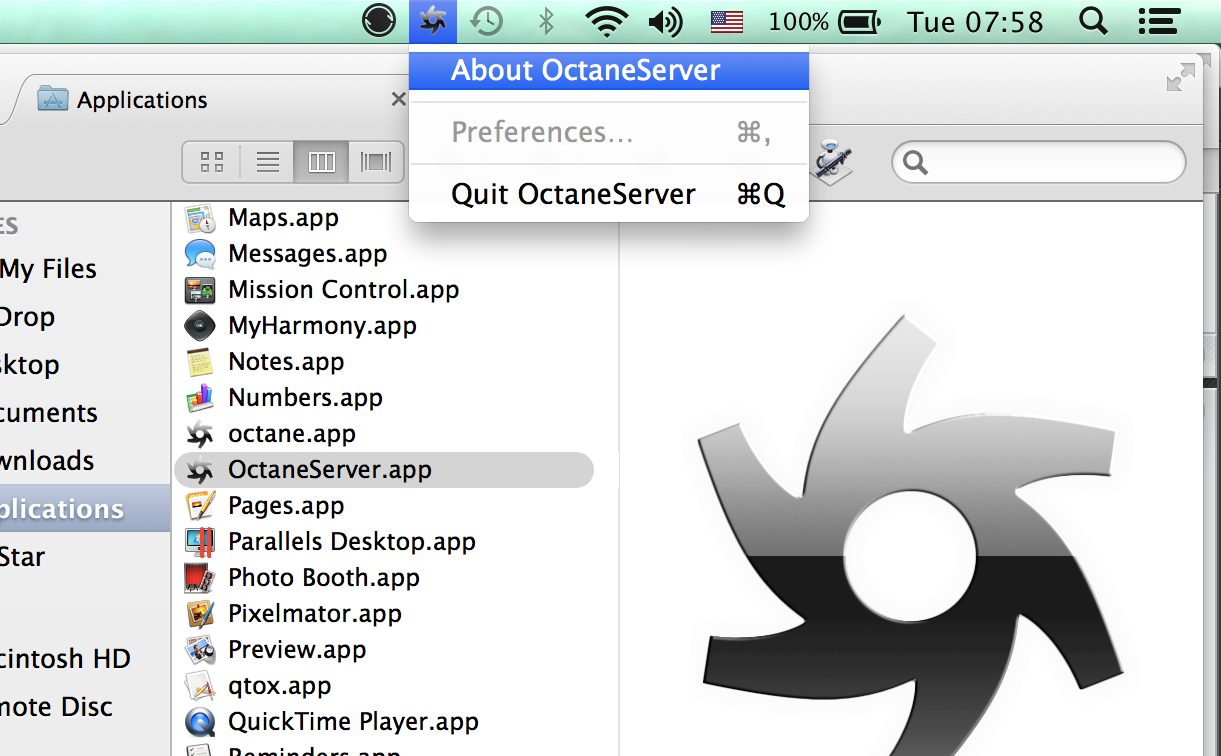
Task: Open Macintosh HD in sidebar
Action: click(x=65, y=659)
